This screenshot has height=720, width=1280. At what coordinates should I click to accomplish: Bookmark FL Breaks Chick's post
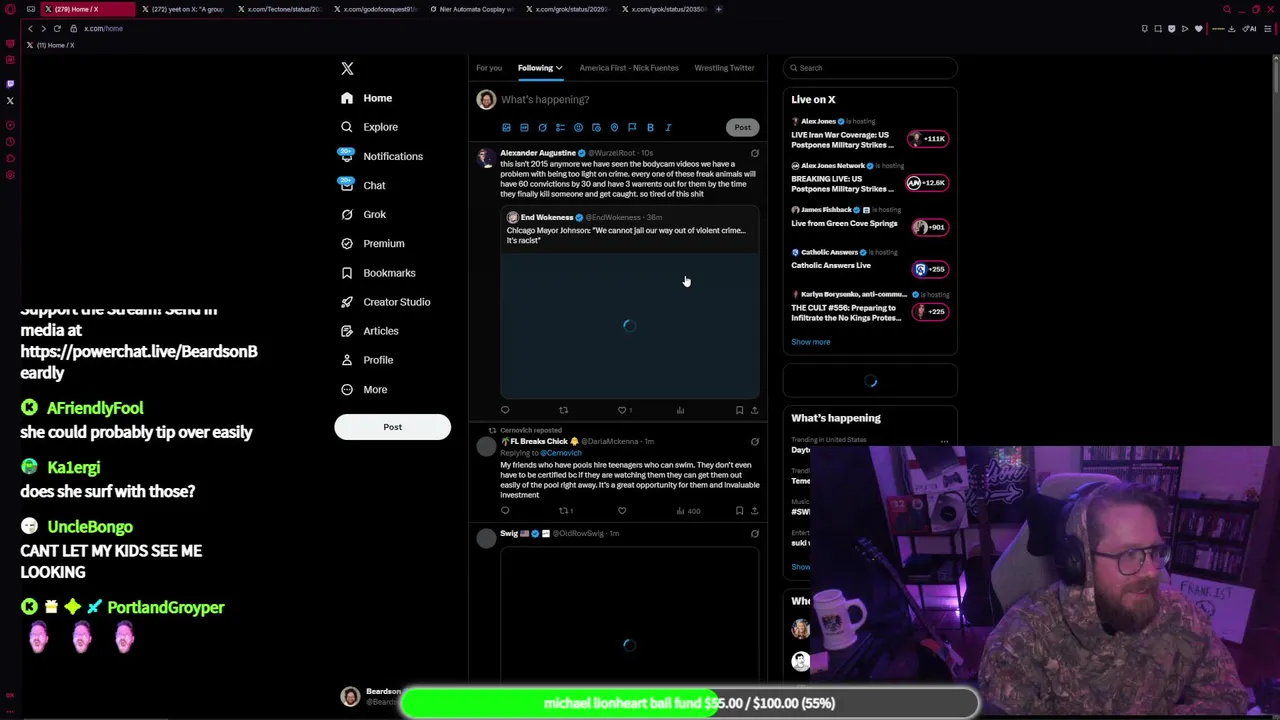[x=739, y=511]
